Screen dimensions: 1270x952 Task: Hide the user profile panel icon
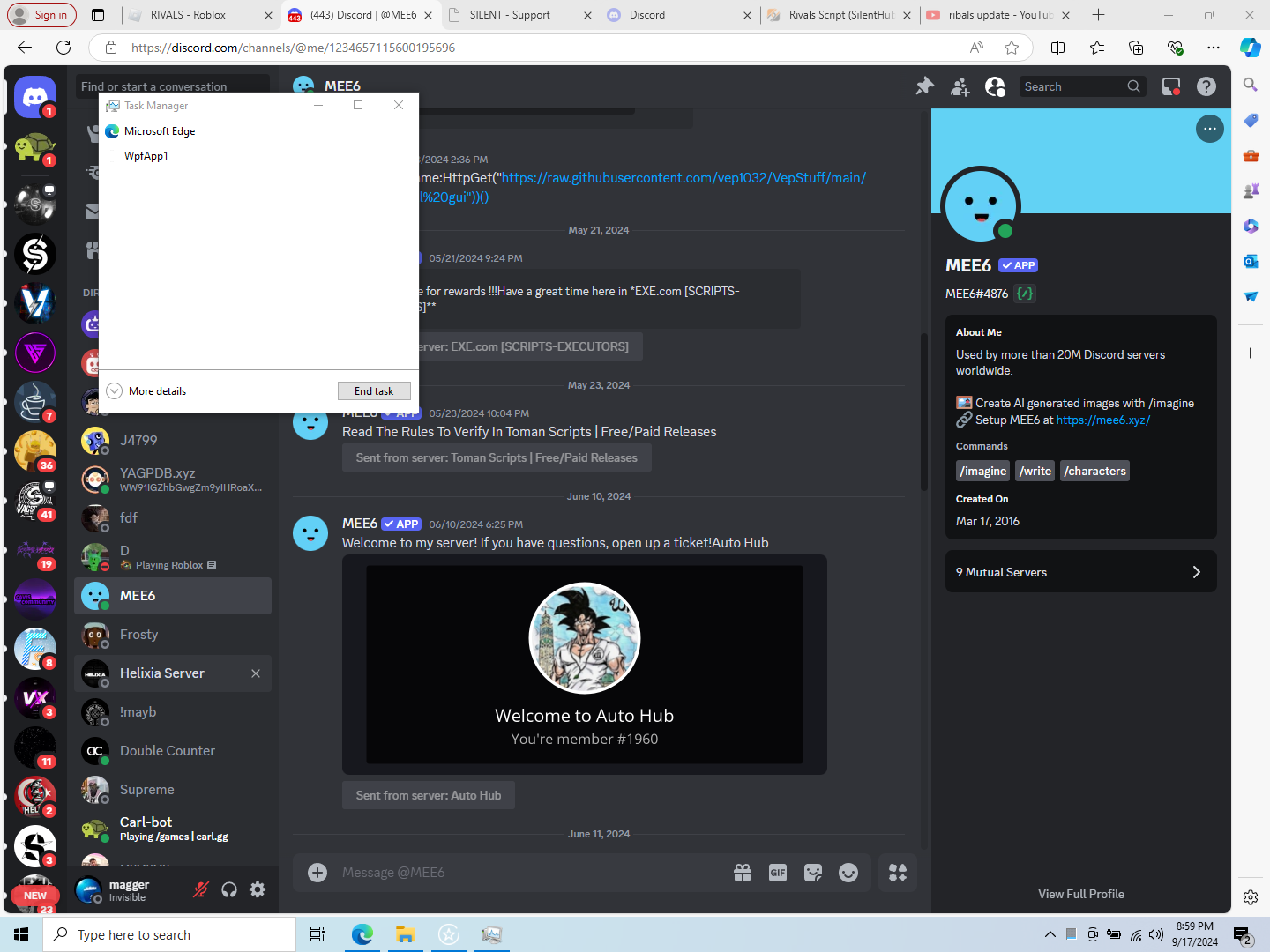coord(995,86)
